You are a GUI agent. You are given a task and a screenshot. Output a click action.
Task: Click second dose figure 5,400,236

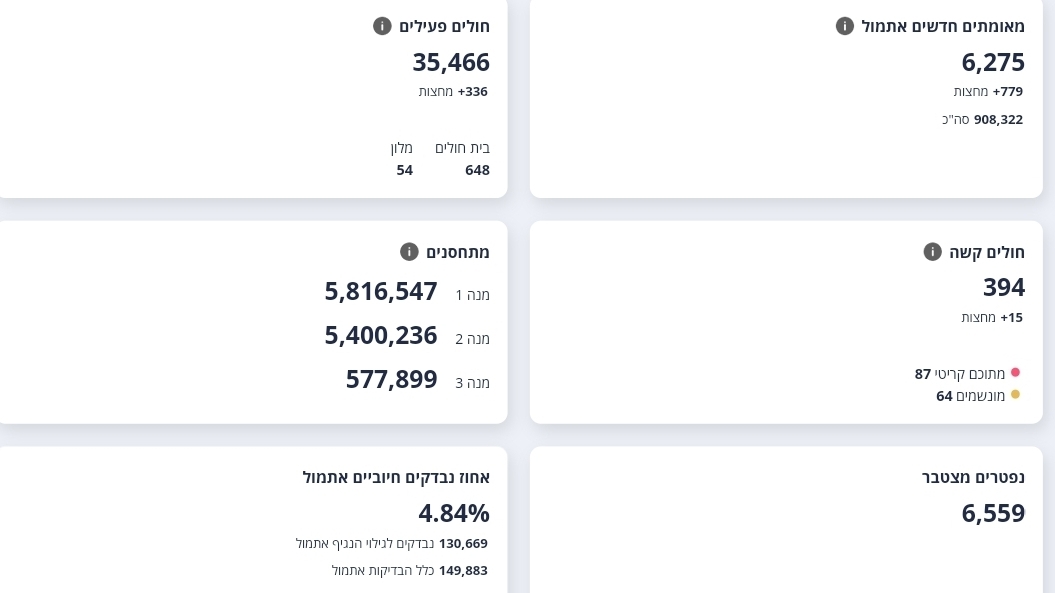[x=381, y=336]
